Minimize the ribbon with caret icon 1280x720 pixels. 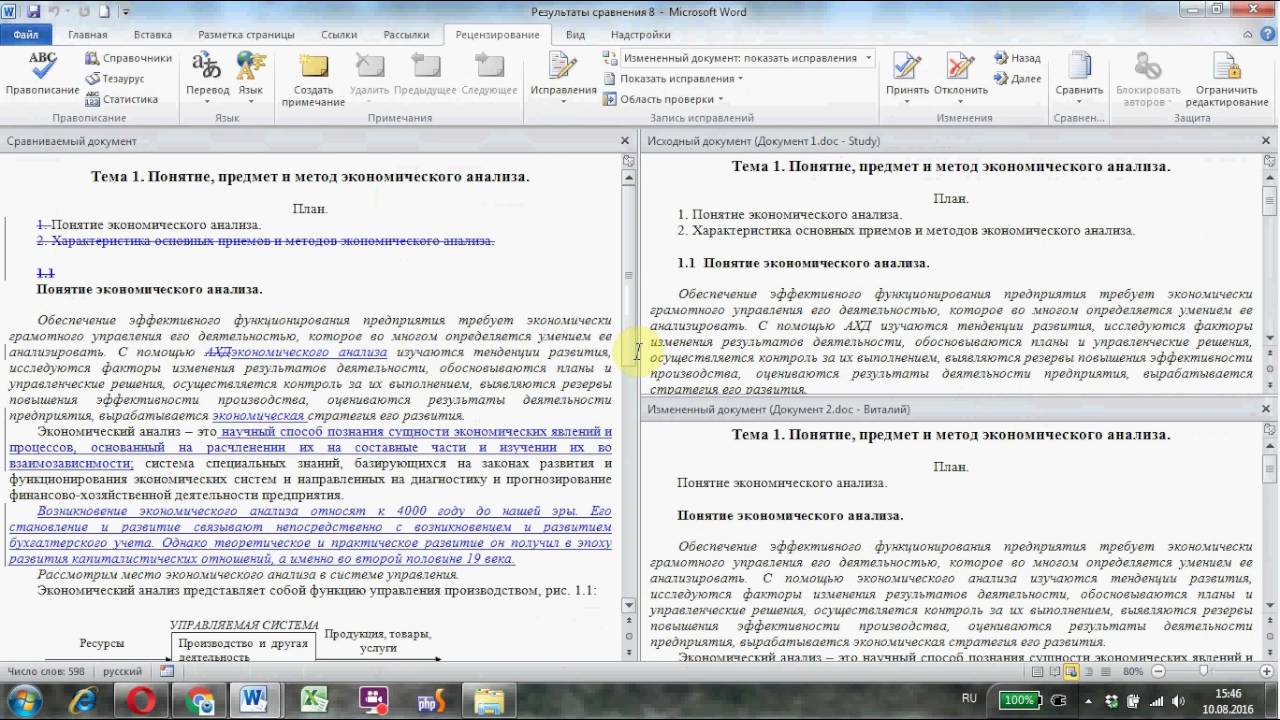1249,35
